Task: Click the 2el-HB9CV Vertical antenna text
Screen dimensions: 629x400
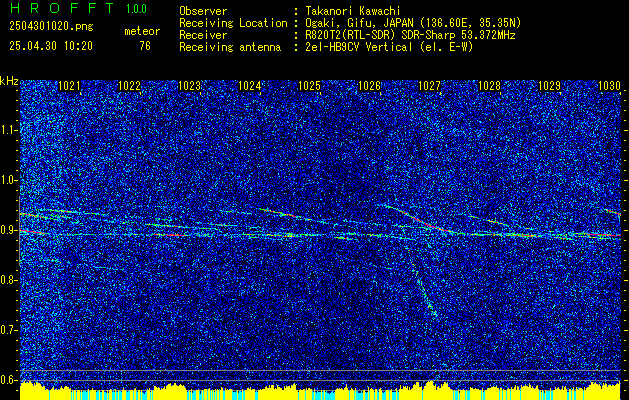Action: pyautogui.click(x=389, y=47)
